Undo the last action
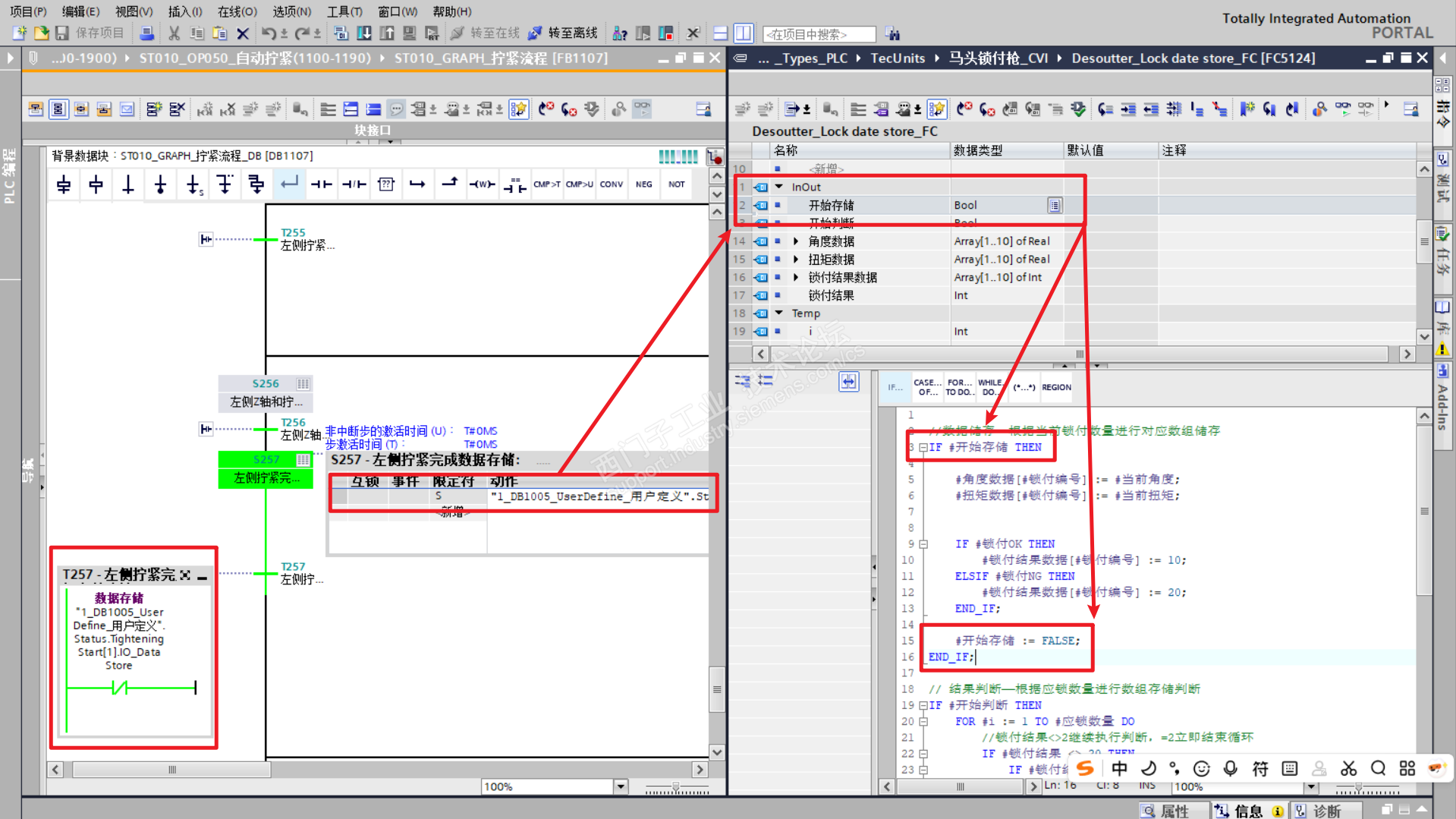 click(x=269, y=33)
